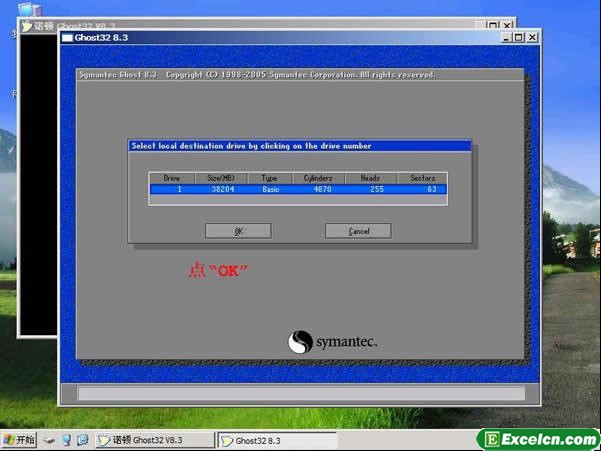Select drive 1 row in drive list
601x451 pixels.
coord(298,189)
